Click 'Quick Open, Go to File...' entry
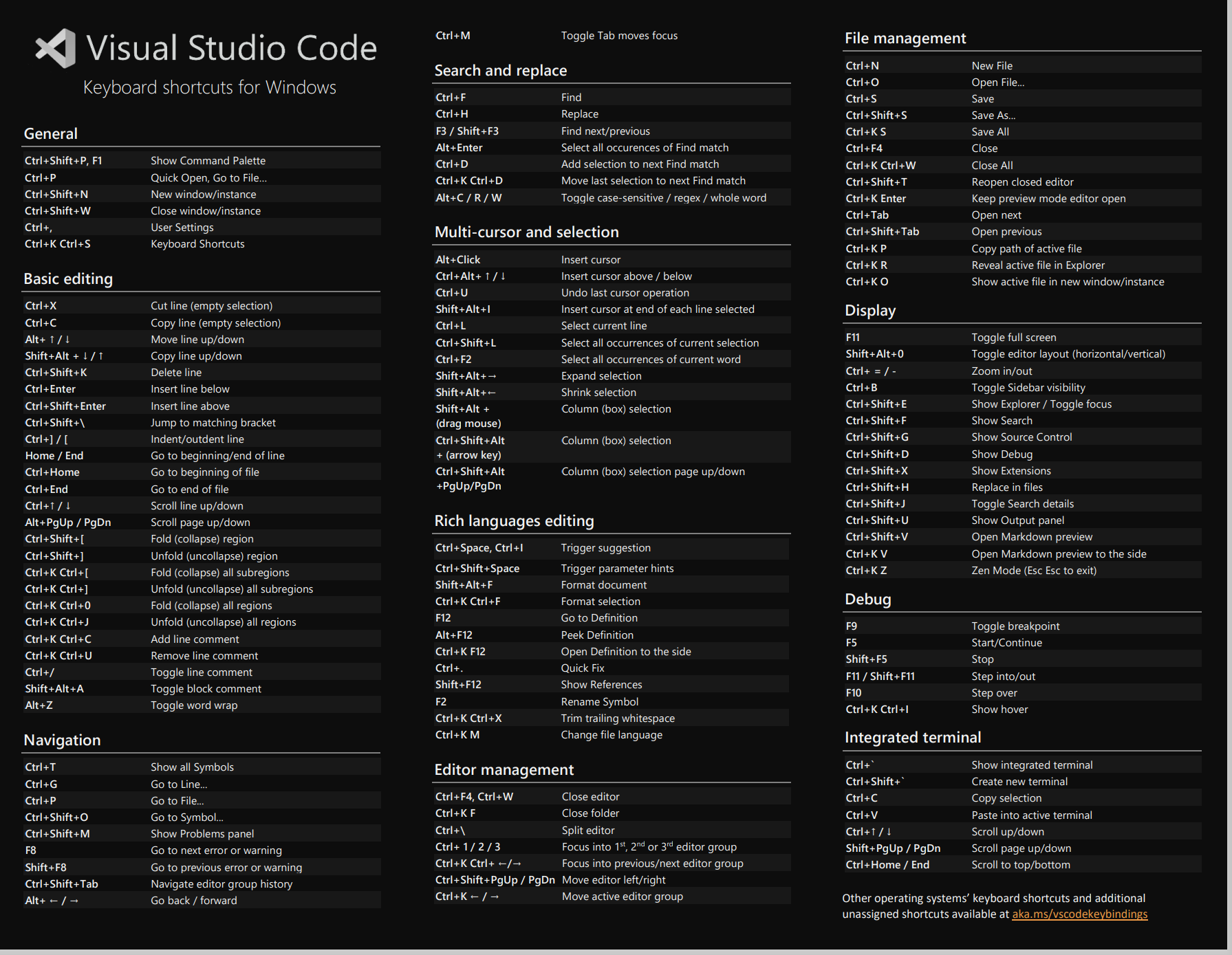Screen dimensions: 1232x955 208,177
